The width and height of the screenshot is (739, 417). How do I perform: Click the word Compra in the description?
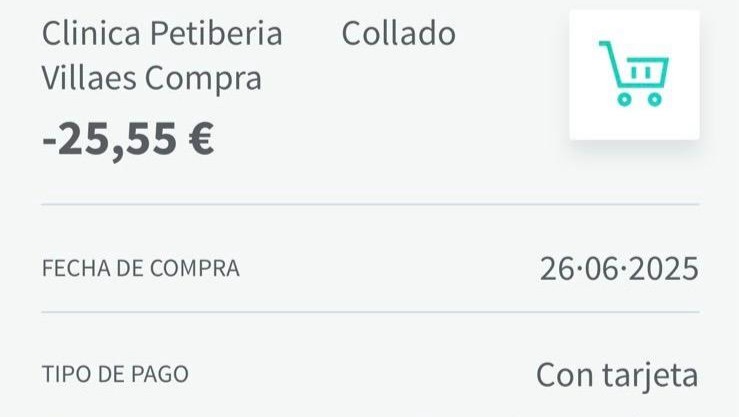click(203, 79)
